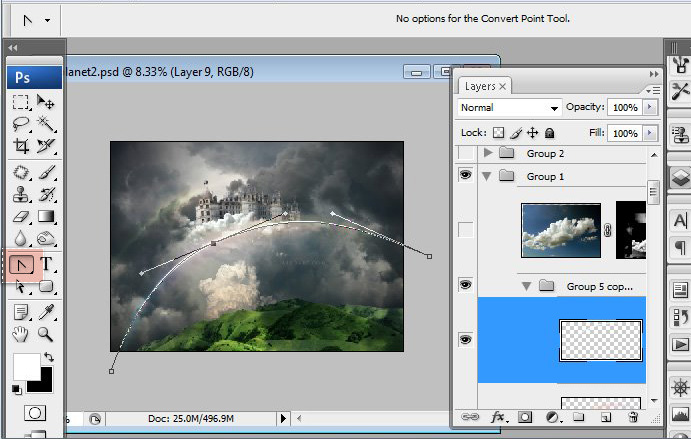The height and width of the screenshot is (439, 691).
Task: Swap foreground and background colors
Action: tap(48, 357)
